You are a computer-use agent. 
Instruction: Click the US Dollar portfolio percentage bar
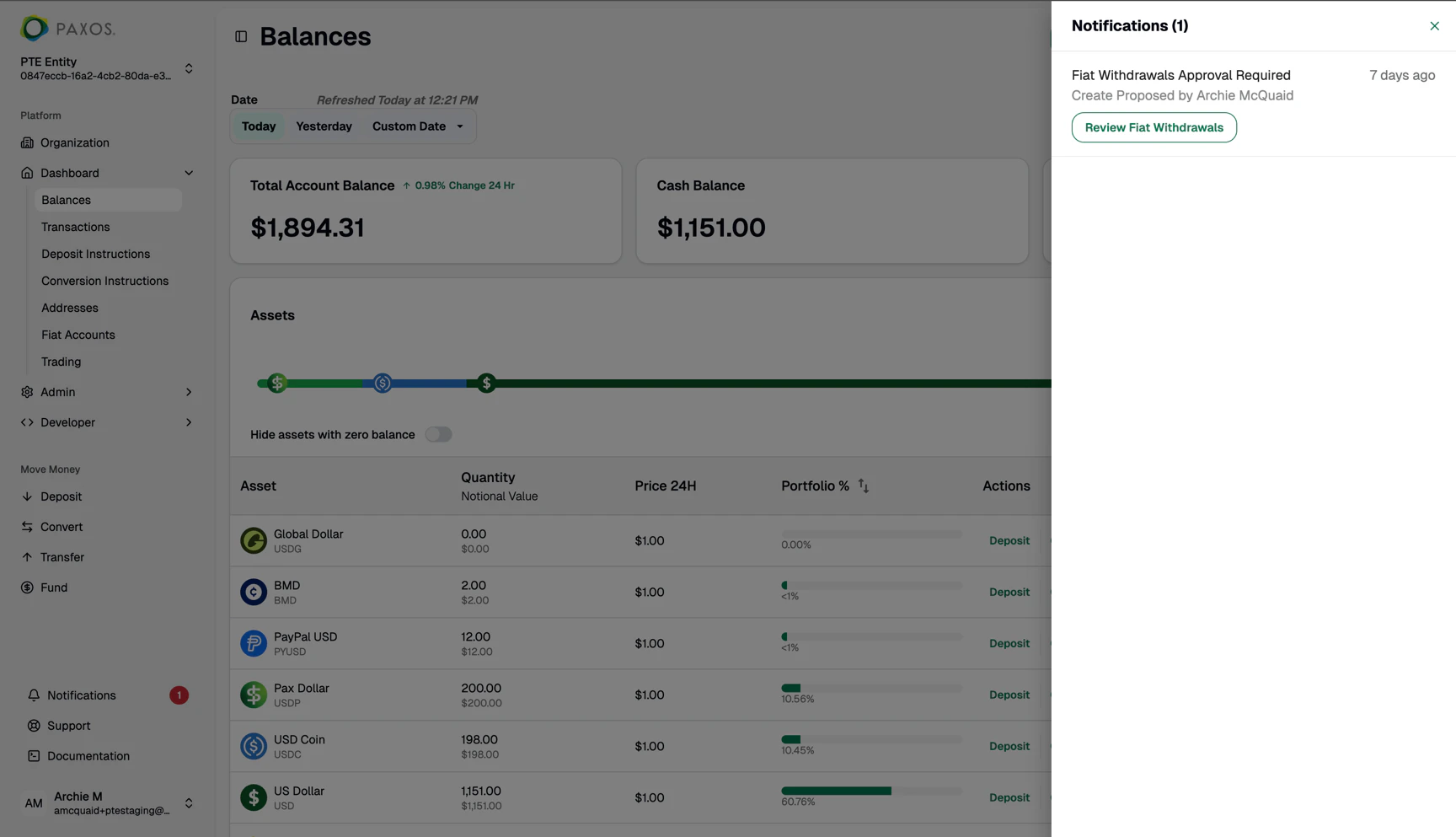pos(871,791)
